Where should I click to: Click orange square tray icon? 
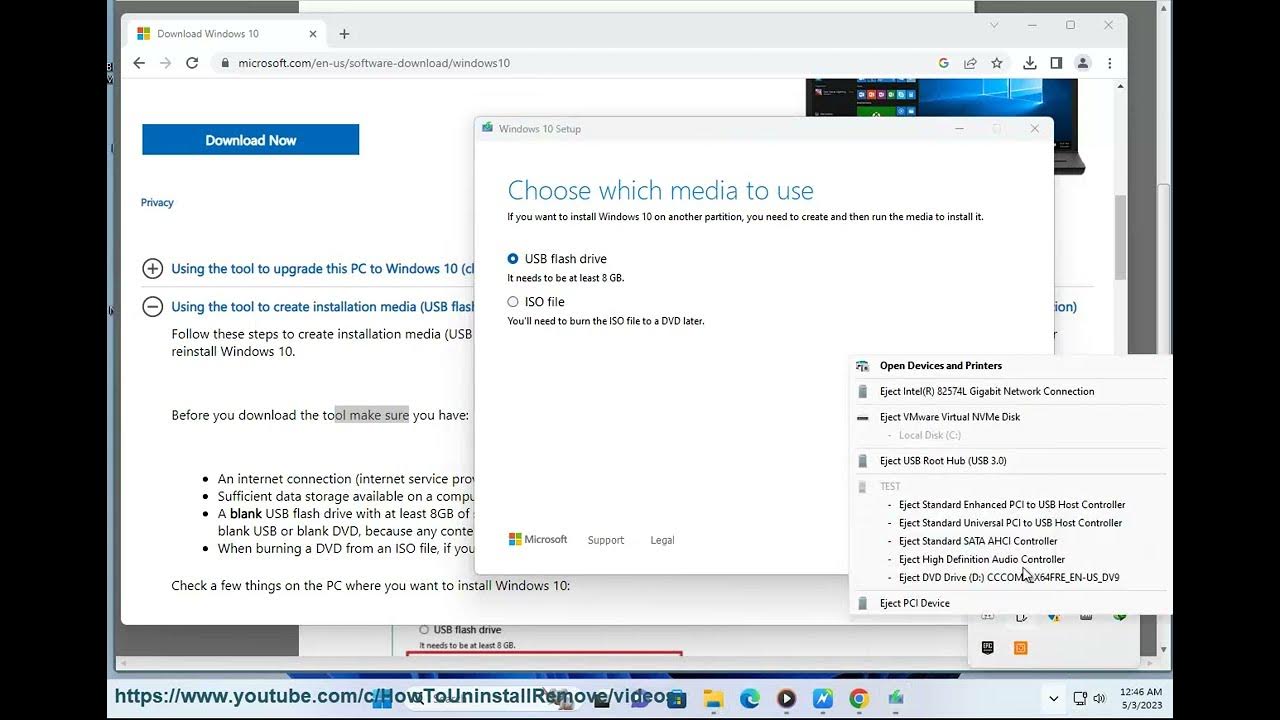click(1021, 648)
